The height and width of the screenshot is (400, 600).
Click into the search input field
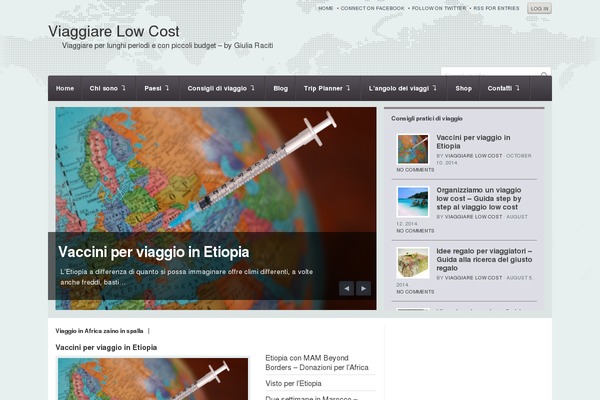490,72
